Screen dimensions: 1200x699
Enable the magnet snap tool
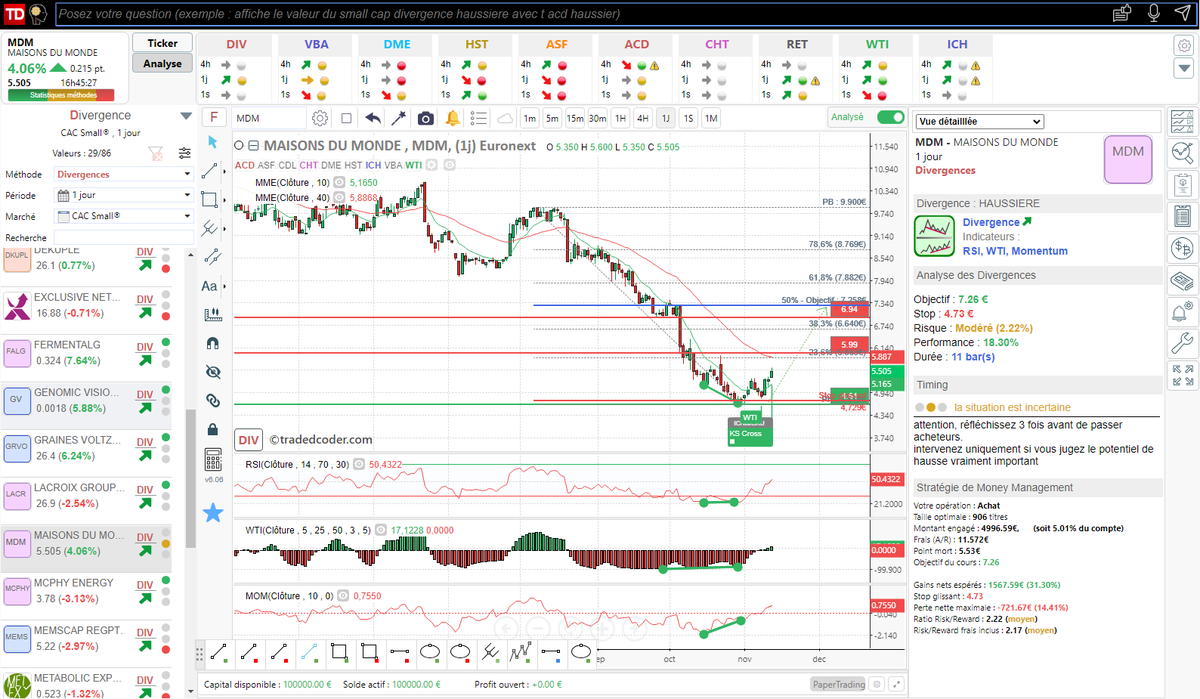point(212,343)
